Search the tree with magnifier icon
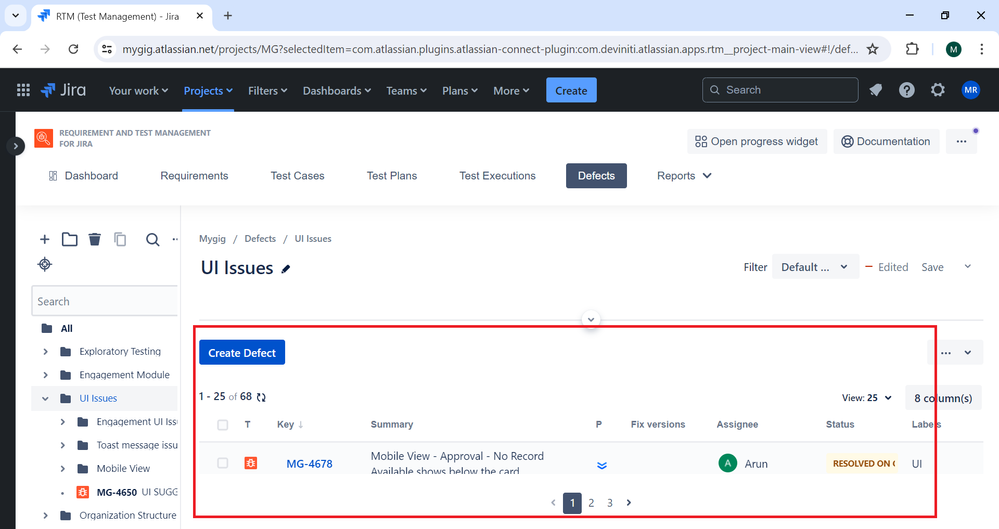This screenshot has width=999, height=529. click(152, 240)
